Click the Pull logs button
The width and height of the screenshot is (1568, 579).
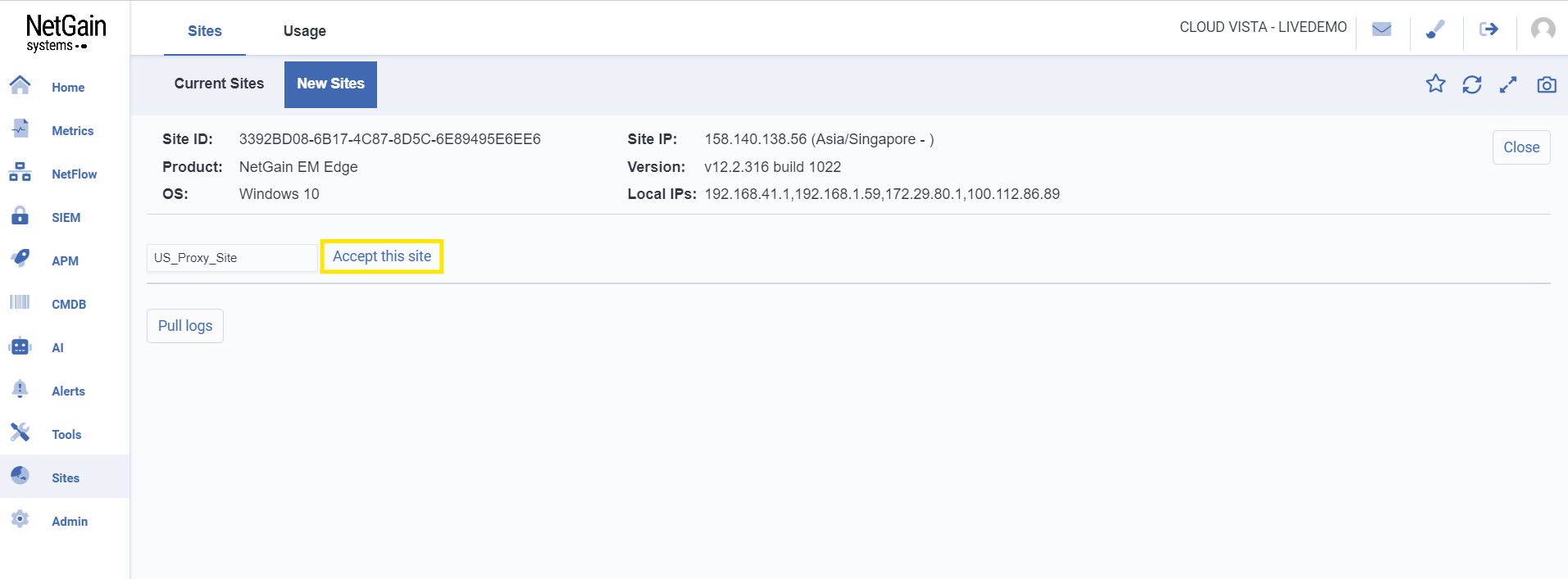point(185,326)
